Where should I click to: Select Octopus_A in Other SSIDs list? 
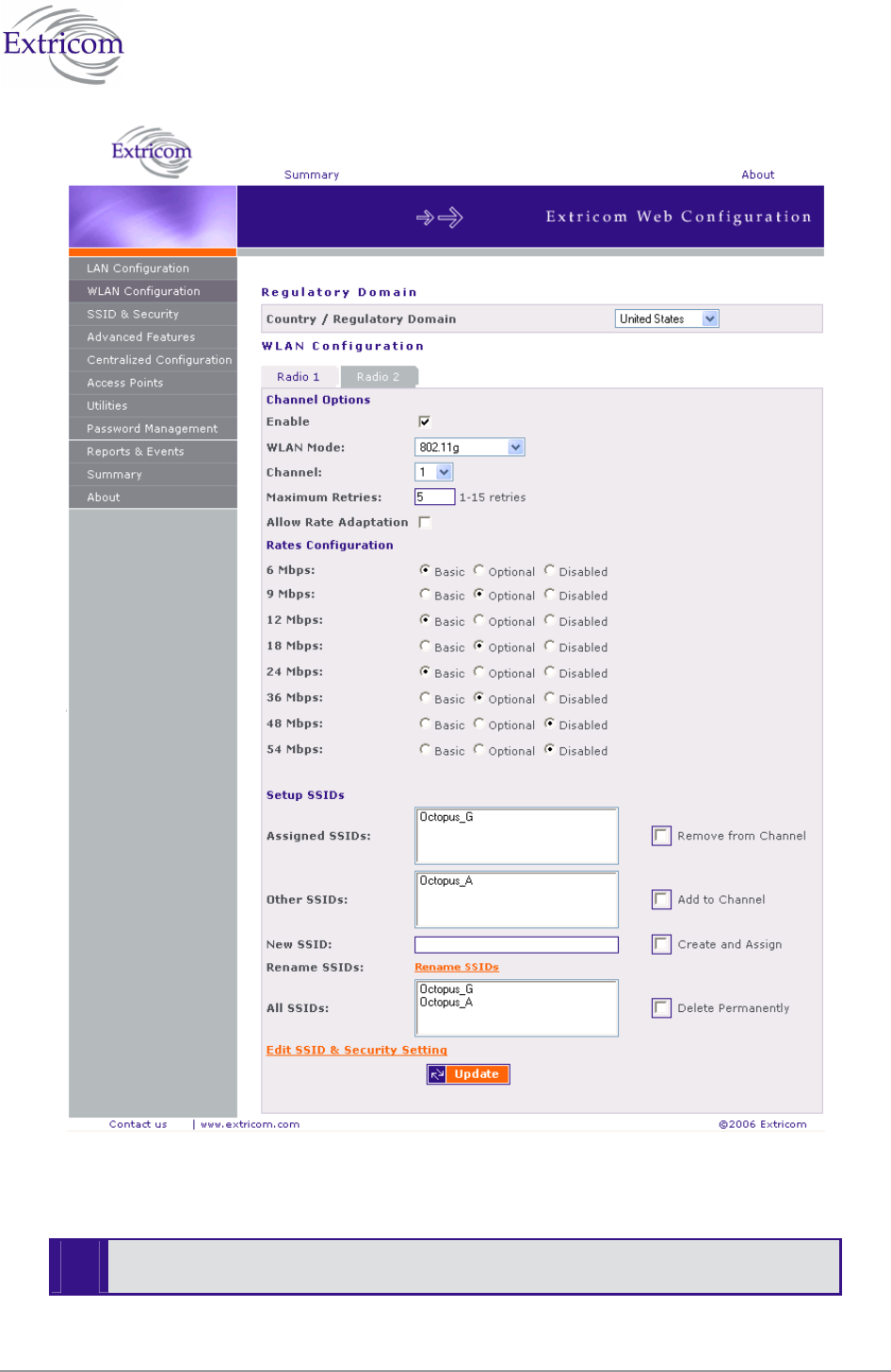446,881
